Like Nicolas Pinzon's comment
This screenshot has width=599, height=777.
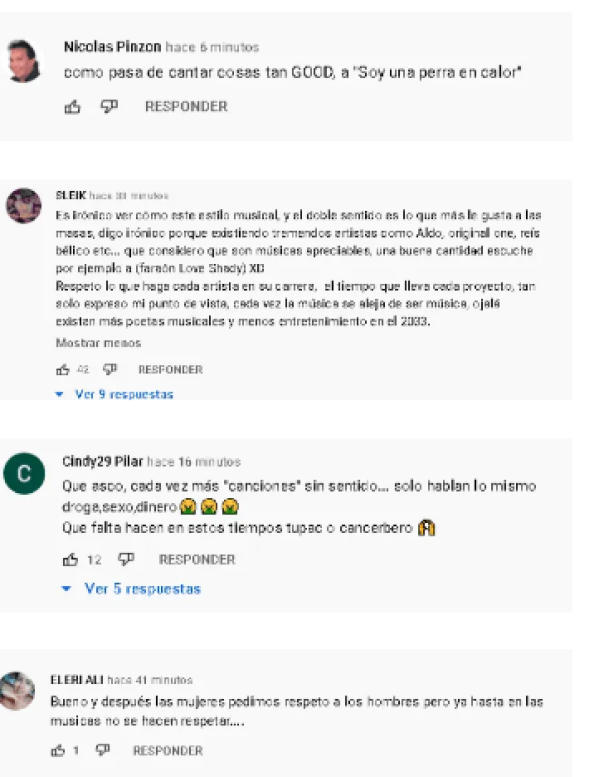coord(72,107)
